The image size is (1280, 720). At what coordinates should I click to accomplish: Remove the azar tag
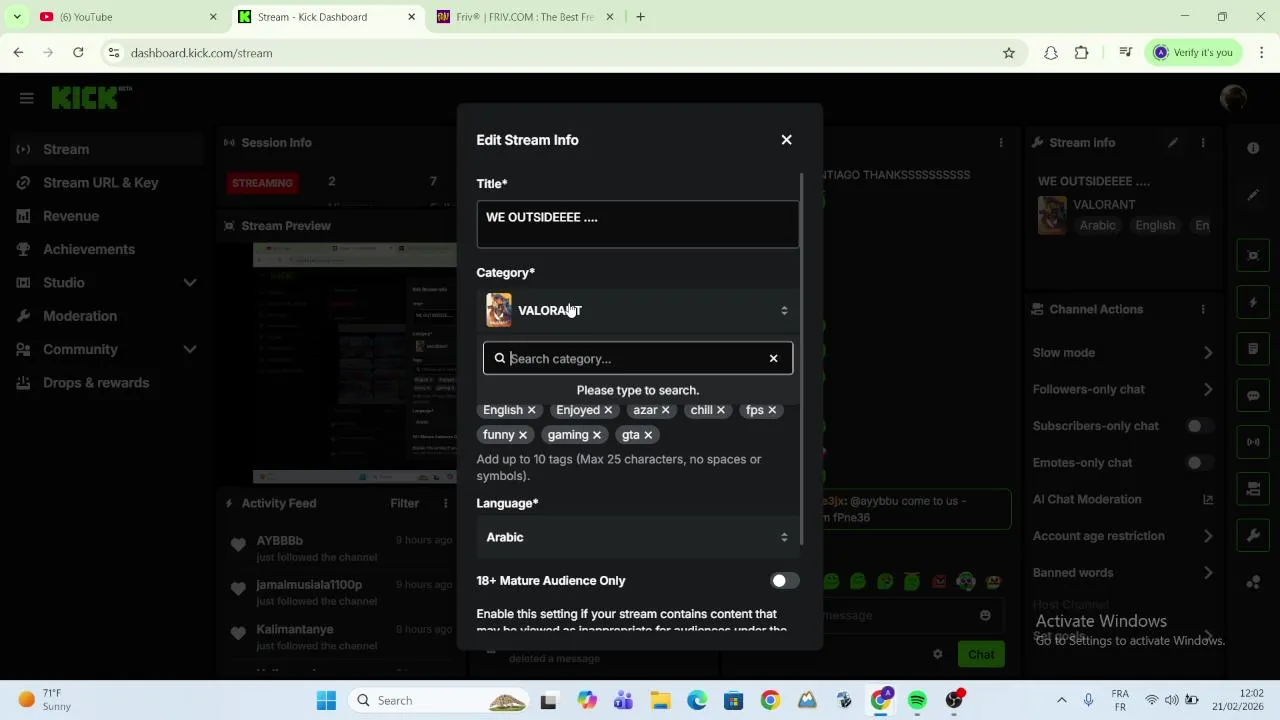[x=665, y=410]
